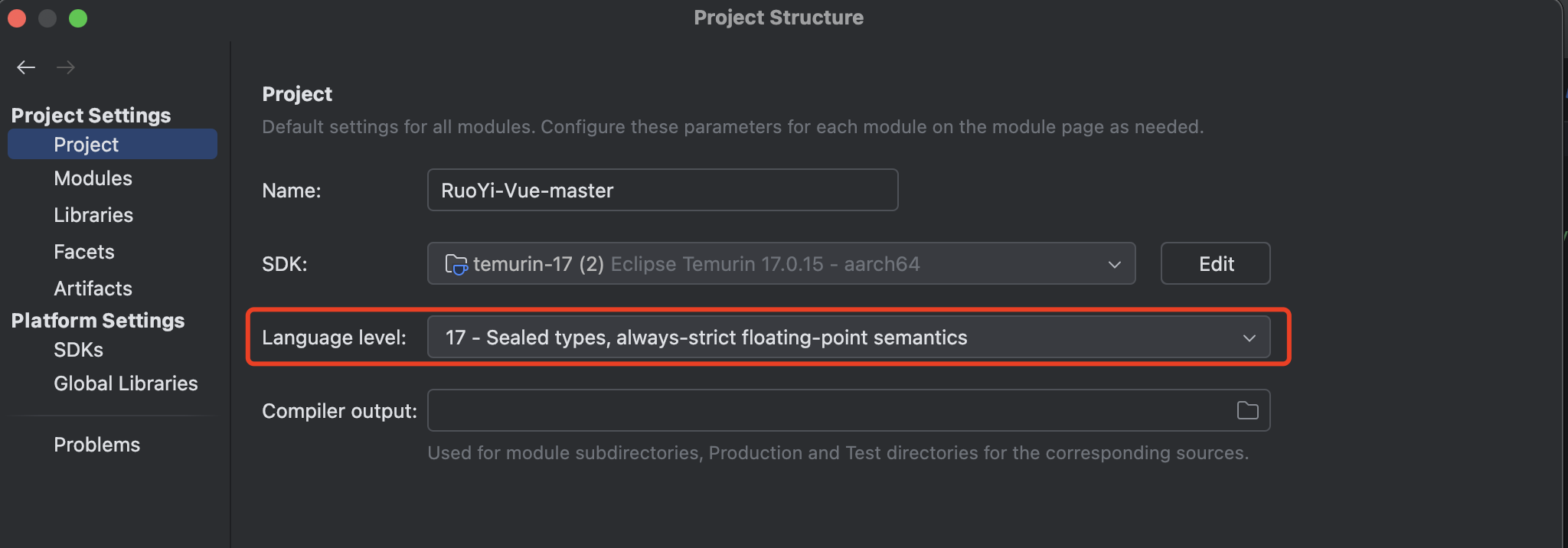Click the green maximize window button

(78, 18)
